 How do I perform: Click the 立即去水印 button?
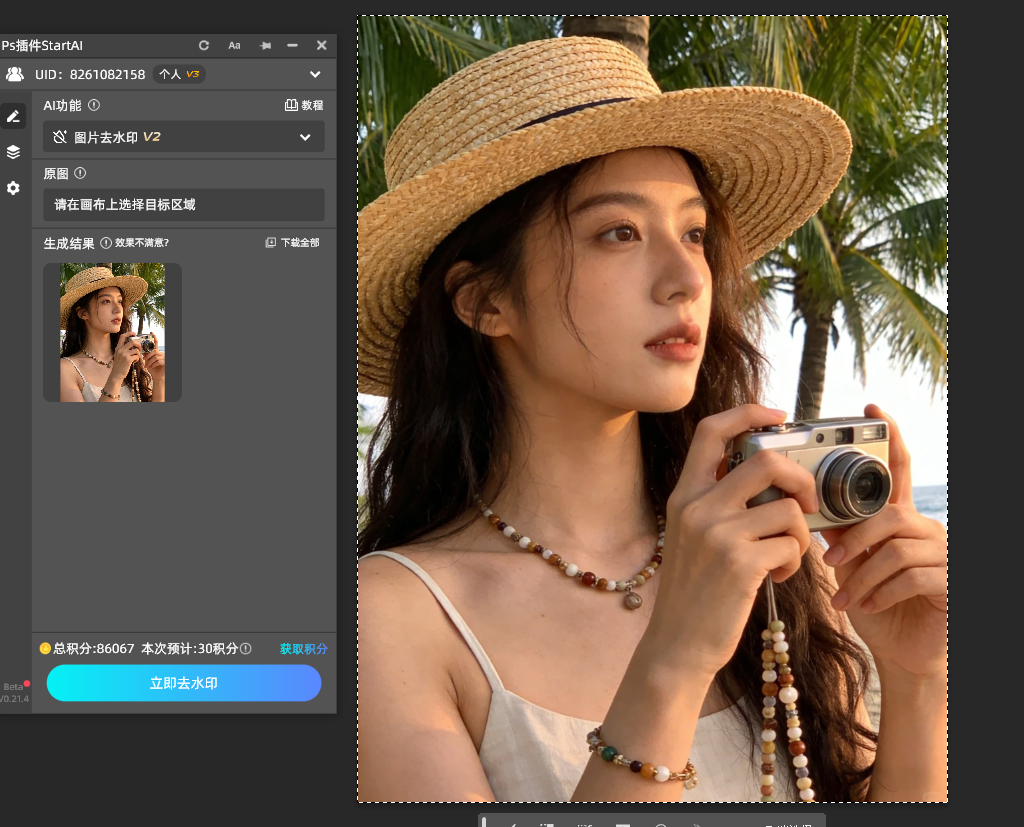tap(184, 683)
